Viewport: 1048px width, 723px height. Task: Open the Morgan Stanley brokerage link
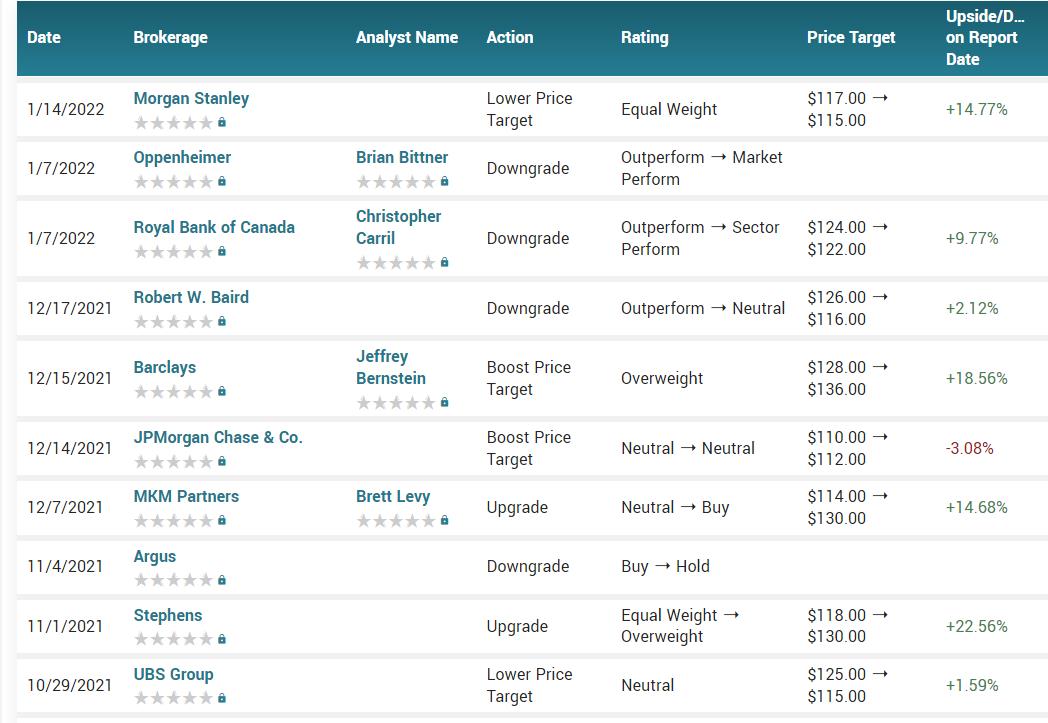pos(191,98)
